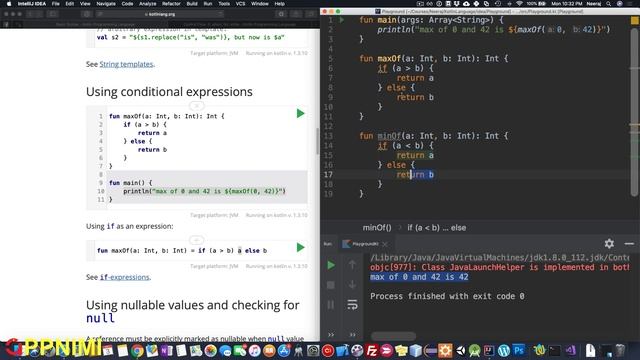Viewport: 640px width, 360px height.
Task: Open Visual Studio from the dock
Action: pyautogui.click(x=570, y=351)
